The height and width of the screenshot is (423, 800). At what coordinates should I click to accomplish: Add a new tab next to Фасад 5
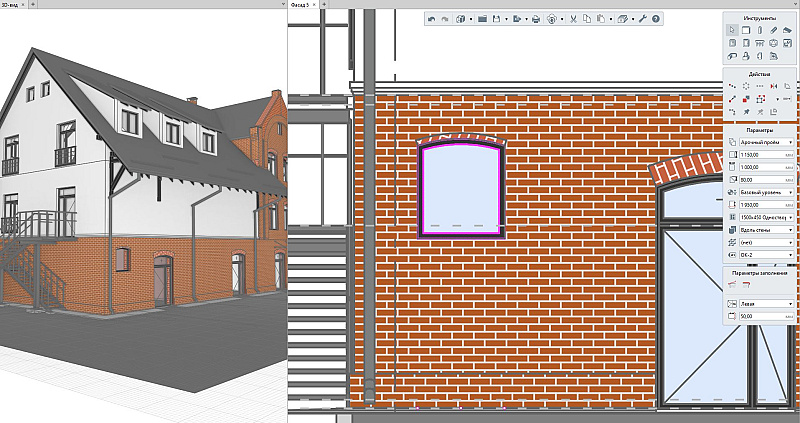pyautogui.click(x=323, y=5)
